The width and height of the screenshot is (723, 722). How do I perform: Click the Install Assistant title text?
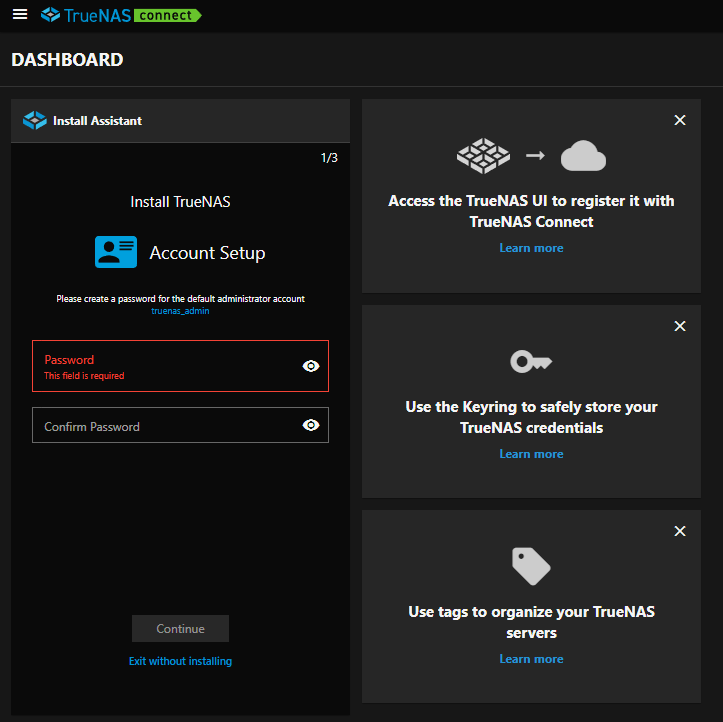coord(97,121)
